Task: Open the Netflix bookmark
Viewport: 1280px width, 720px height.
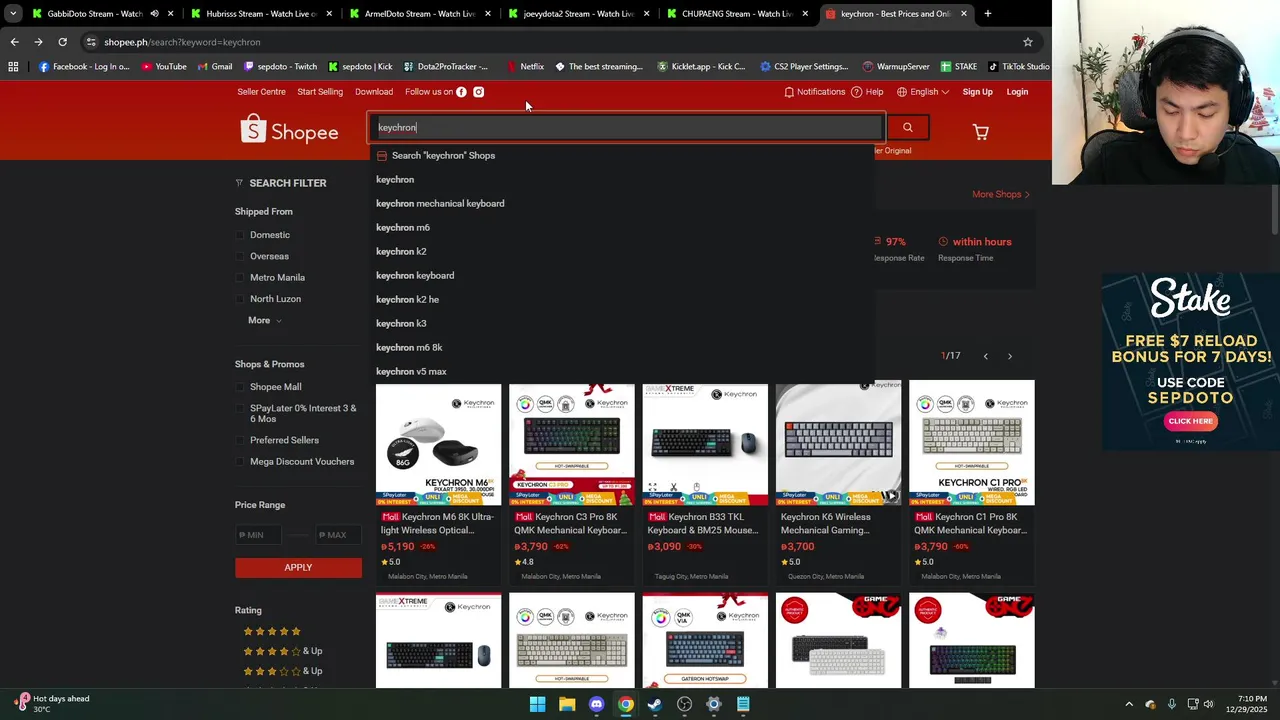Action: click(x=525, y=67)
